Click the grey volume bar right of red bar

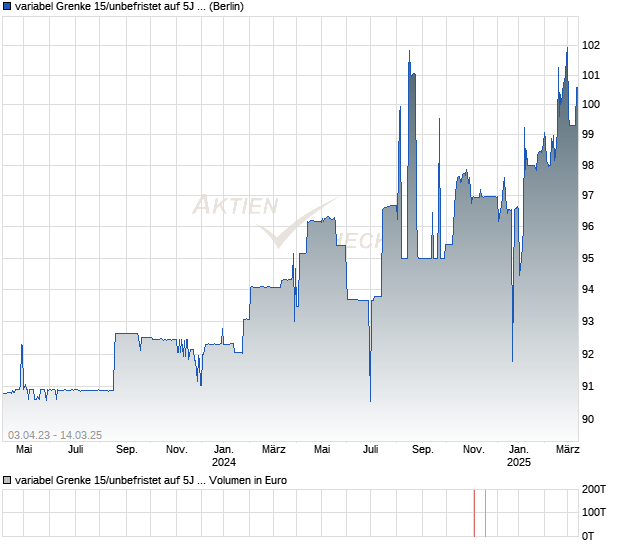point(485,512)
